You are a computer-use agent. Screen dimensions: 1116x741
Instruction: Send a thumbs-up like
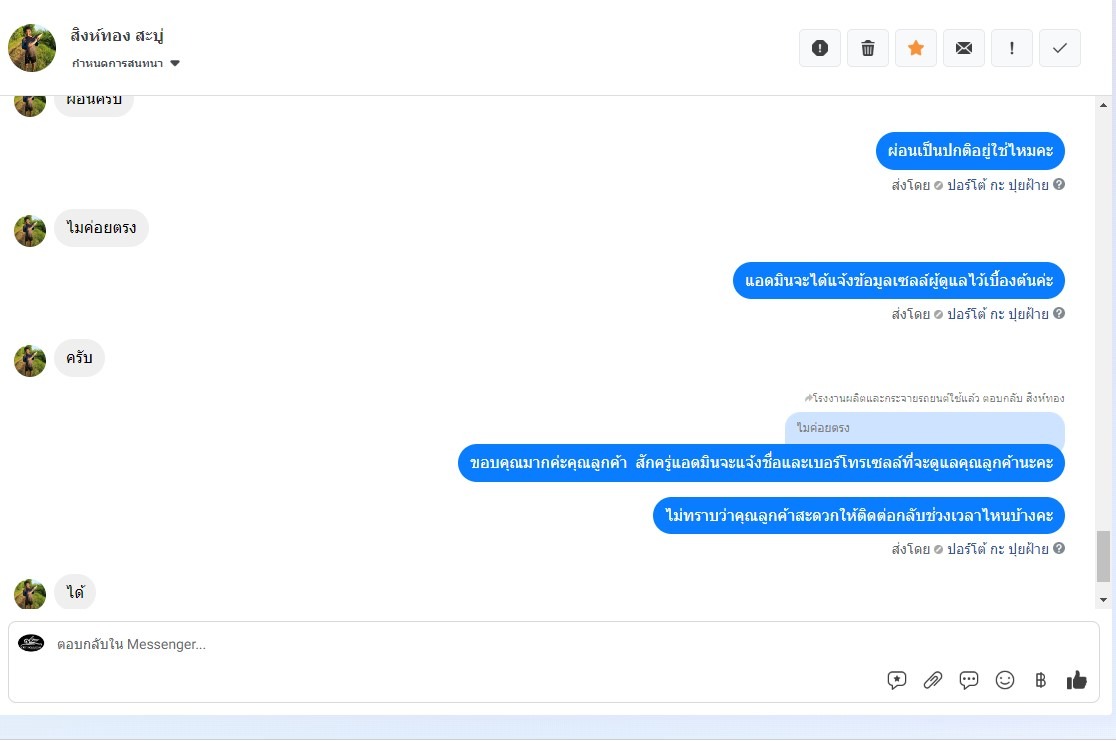pos(1077,680)
